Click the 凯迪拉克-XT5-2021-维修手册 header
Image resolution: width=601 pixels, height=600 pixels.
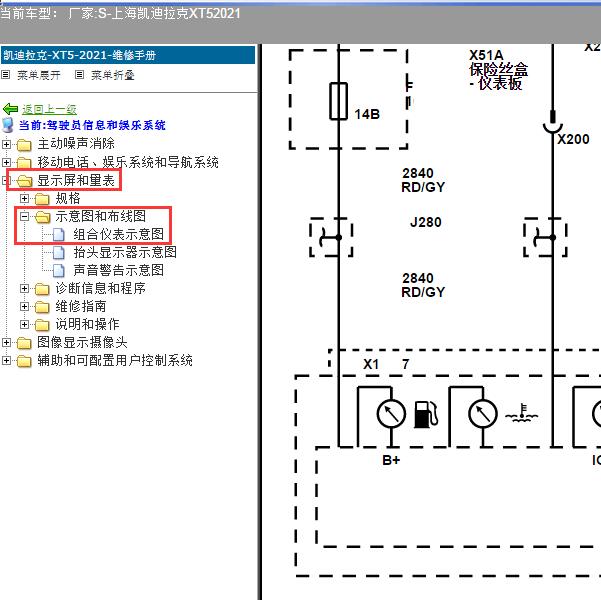(x=128, y=55)
